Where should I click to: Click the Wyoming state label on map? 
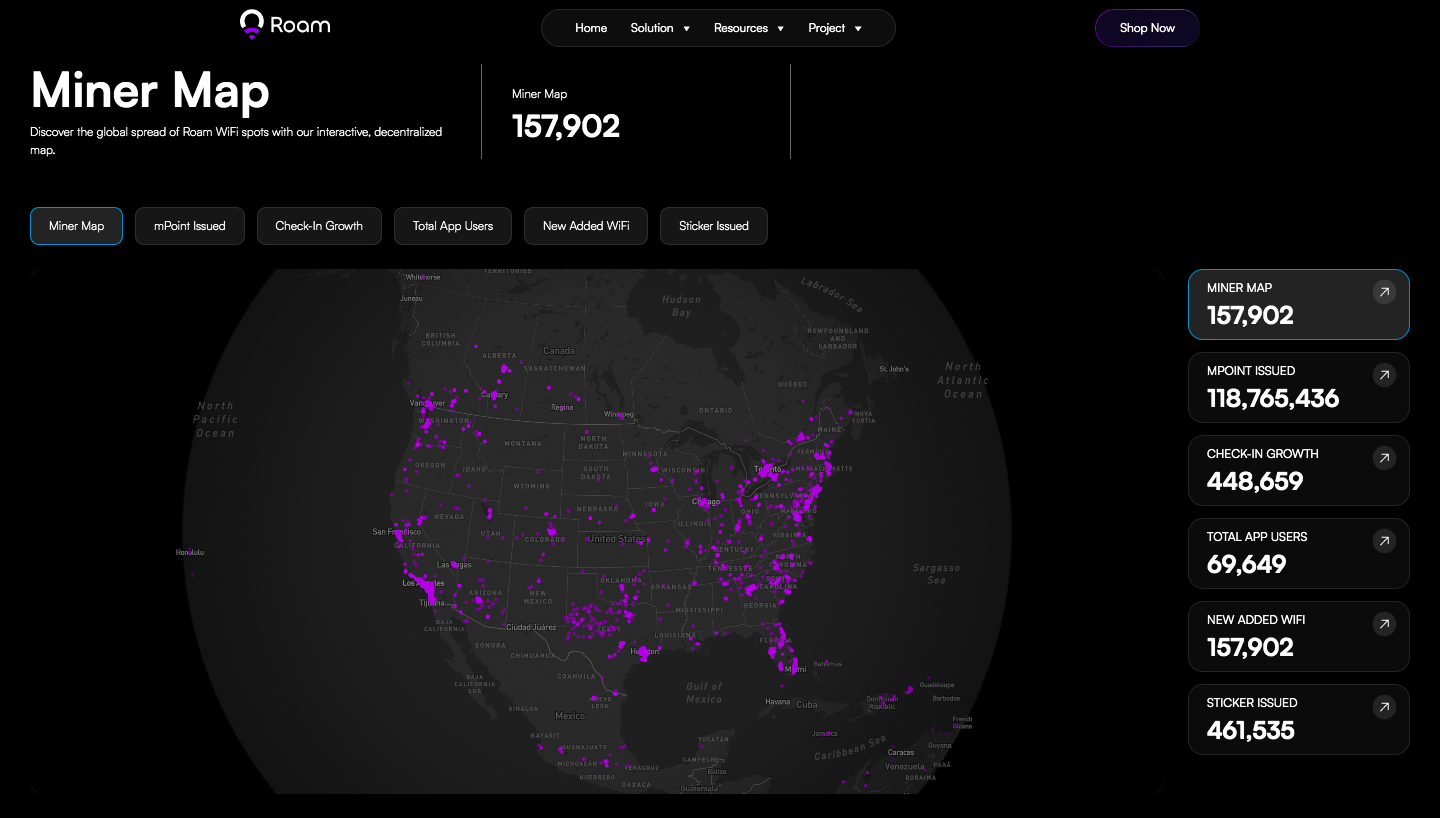(x=531, y=486)
